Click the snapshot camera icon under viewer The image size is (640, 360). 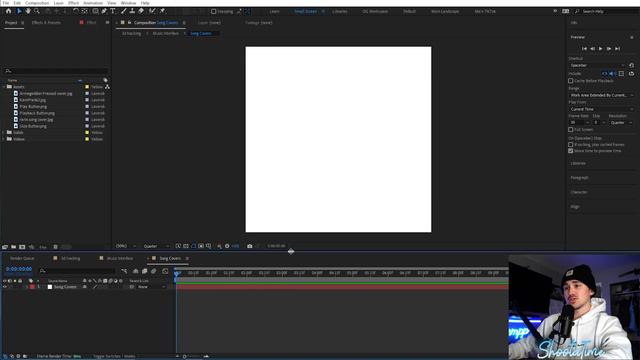point(250,246)
